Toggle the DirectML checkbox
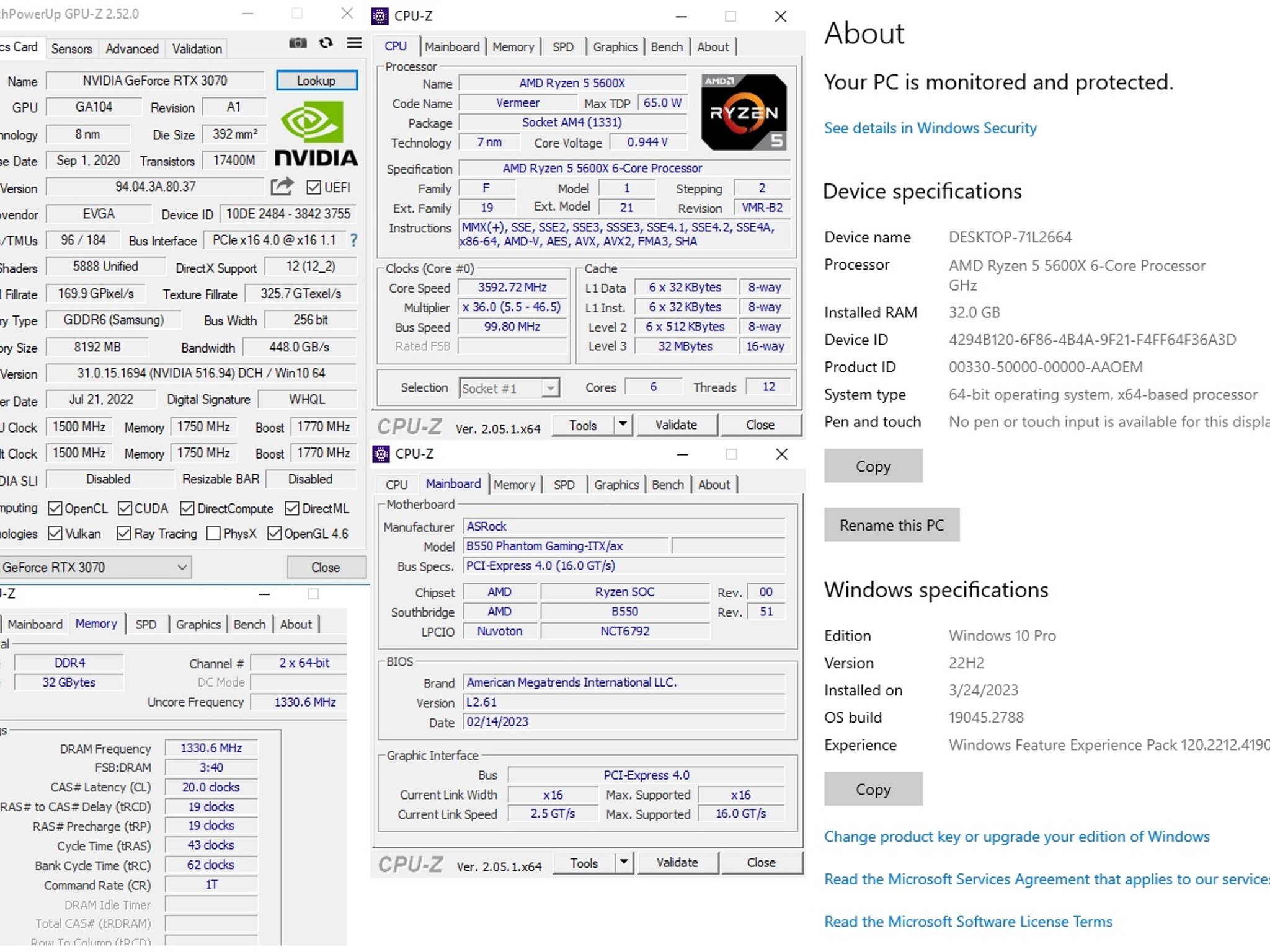Screen dimensions: 1270x952 [292, 508]
